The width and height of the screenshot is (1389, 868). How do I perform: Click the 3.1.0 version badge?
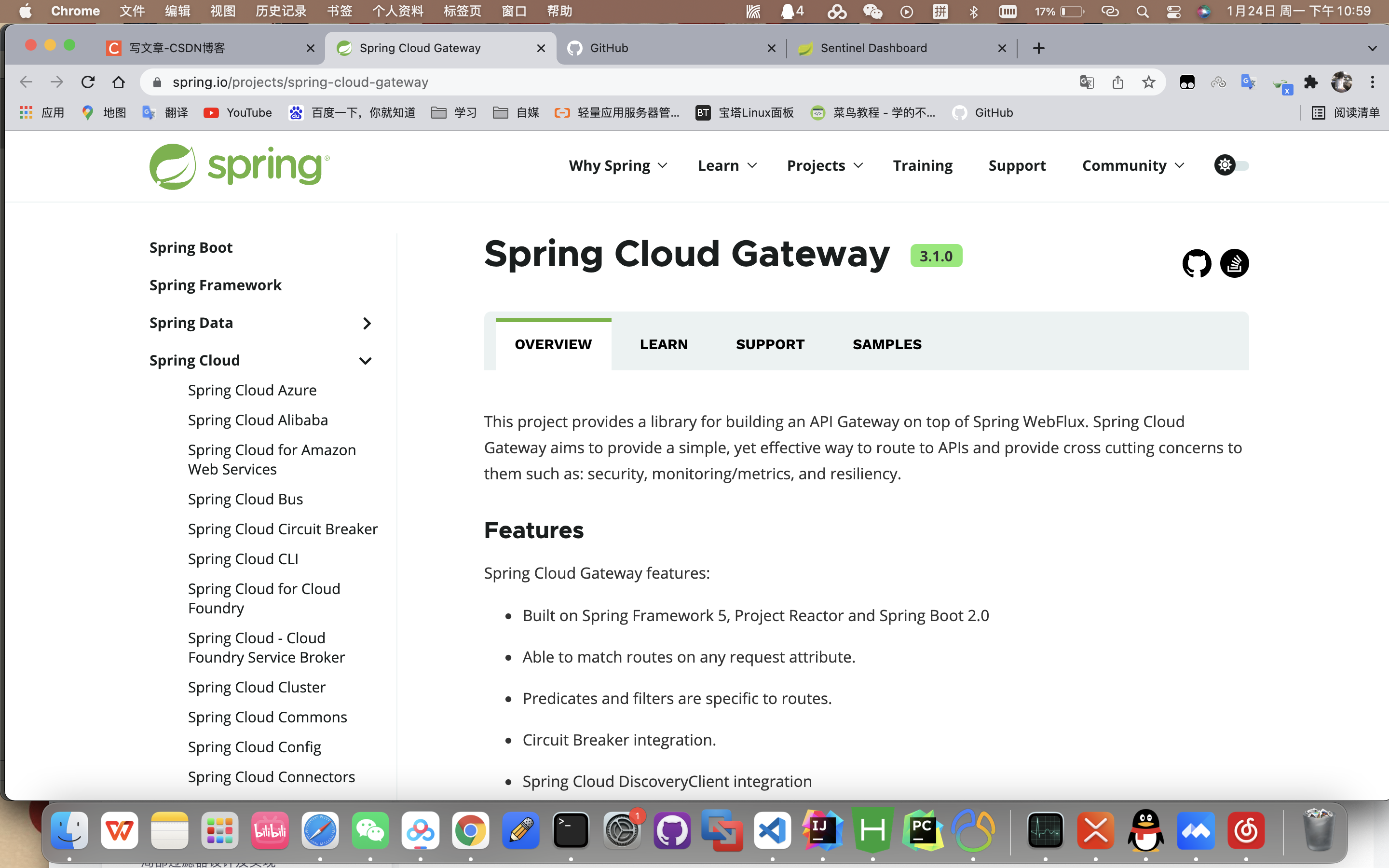936,256
